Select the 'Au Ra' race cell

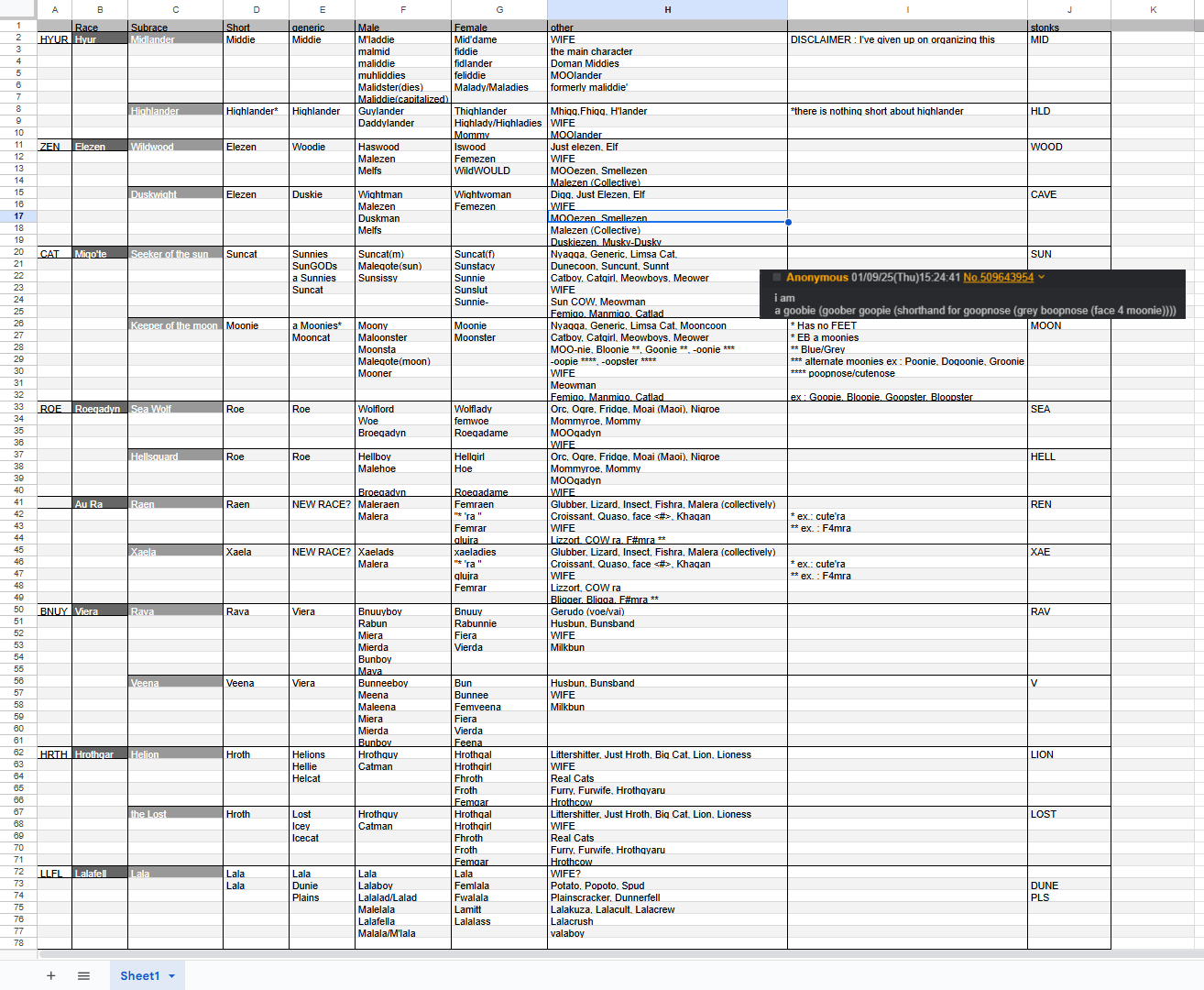point(100,504)
